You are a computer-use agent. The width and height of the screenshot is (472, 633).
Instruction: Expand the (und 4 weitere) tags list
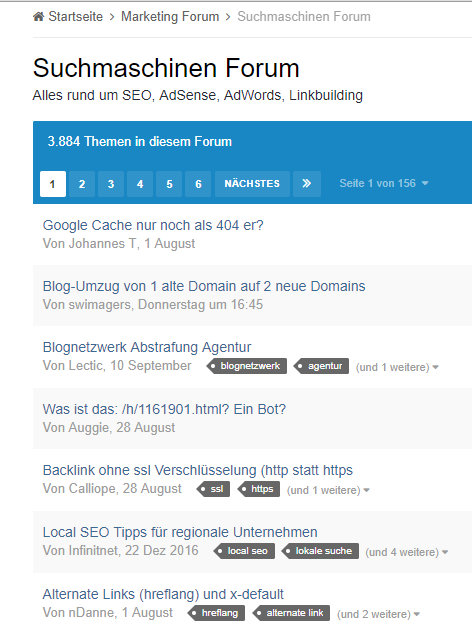(x=407, y=552)
